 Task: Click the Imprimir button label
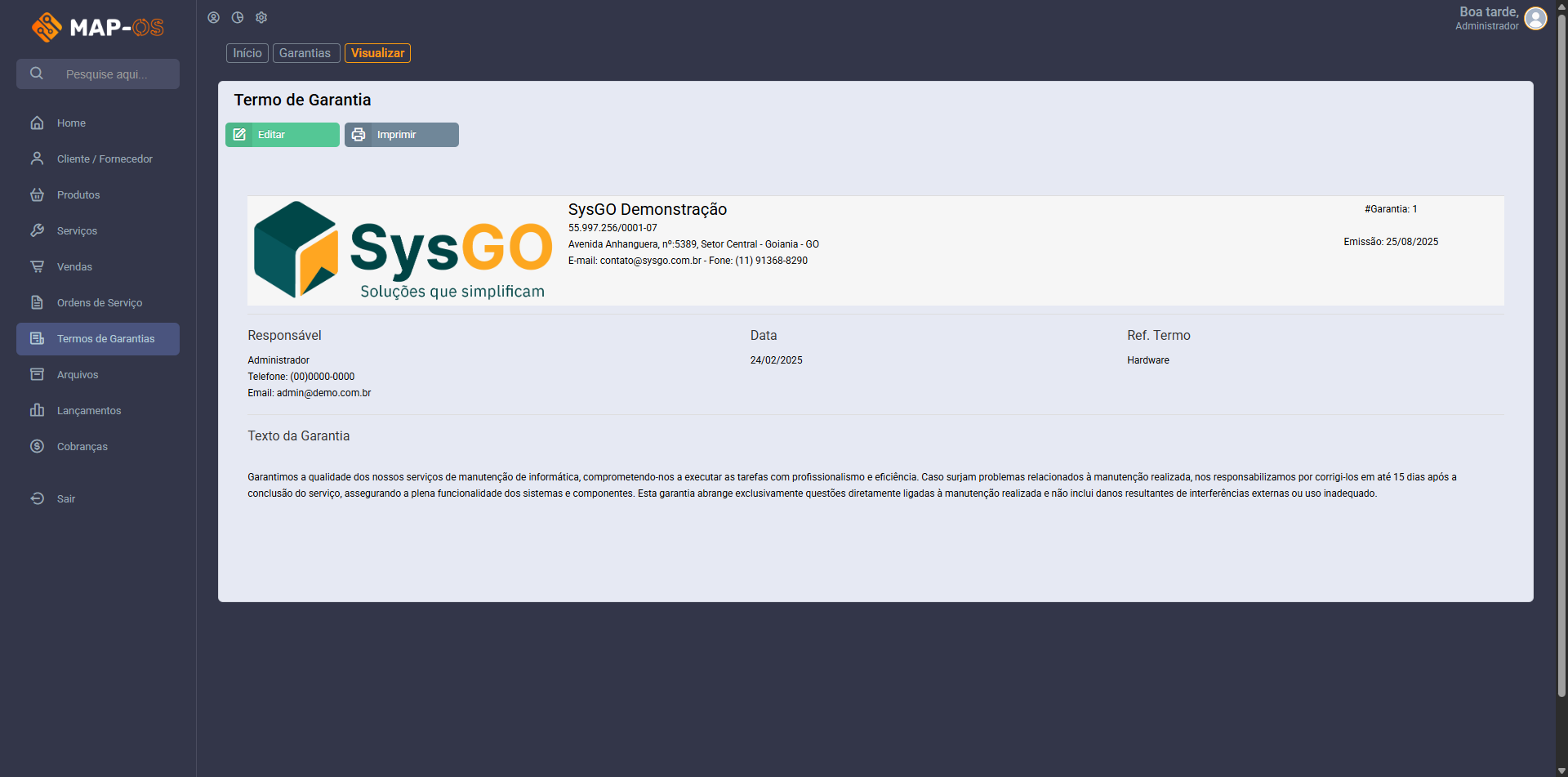click(x=396, y=135)
